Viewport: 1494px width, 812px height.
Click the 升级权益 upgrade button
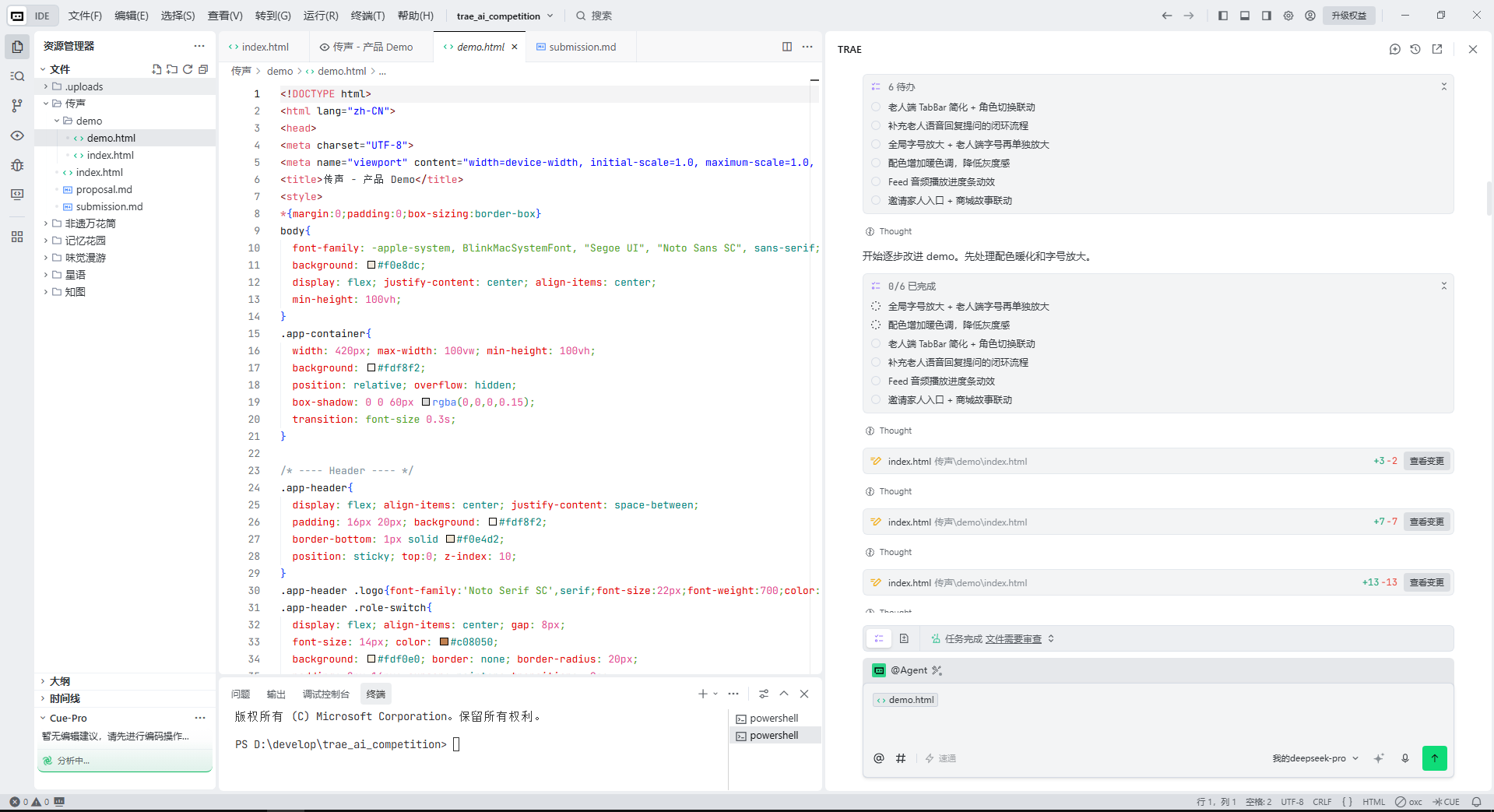click(x=1348, y=16)
